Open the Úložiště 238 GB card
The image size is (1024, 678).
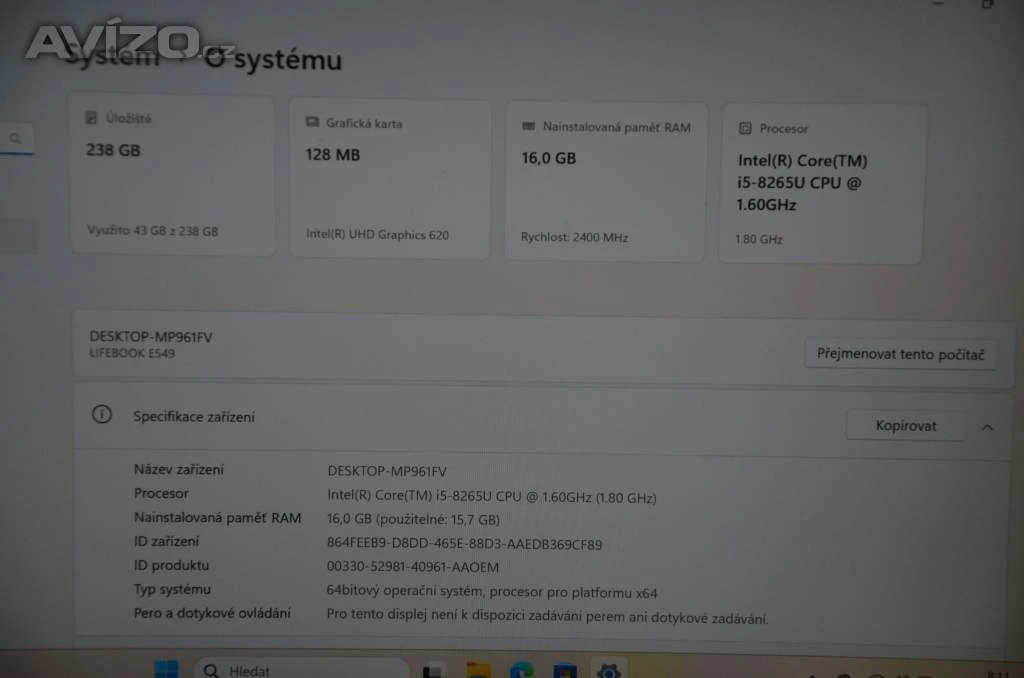pyautogui.click(x=172, y=175)
